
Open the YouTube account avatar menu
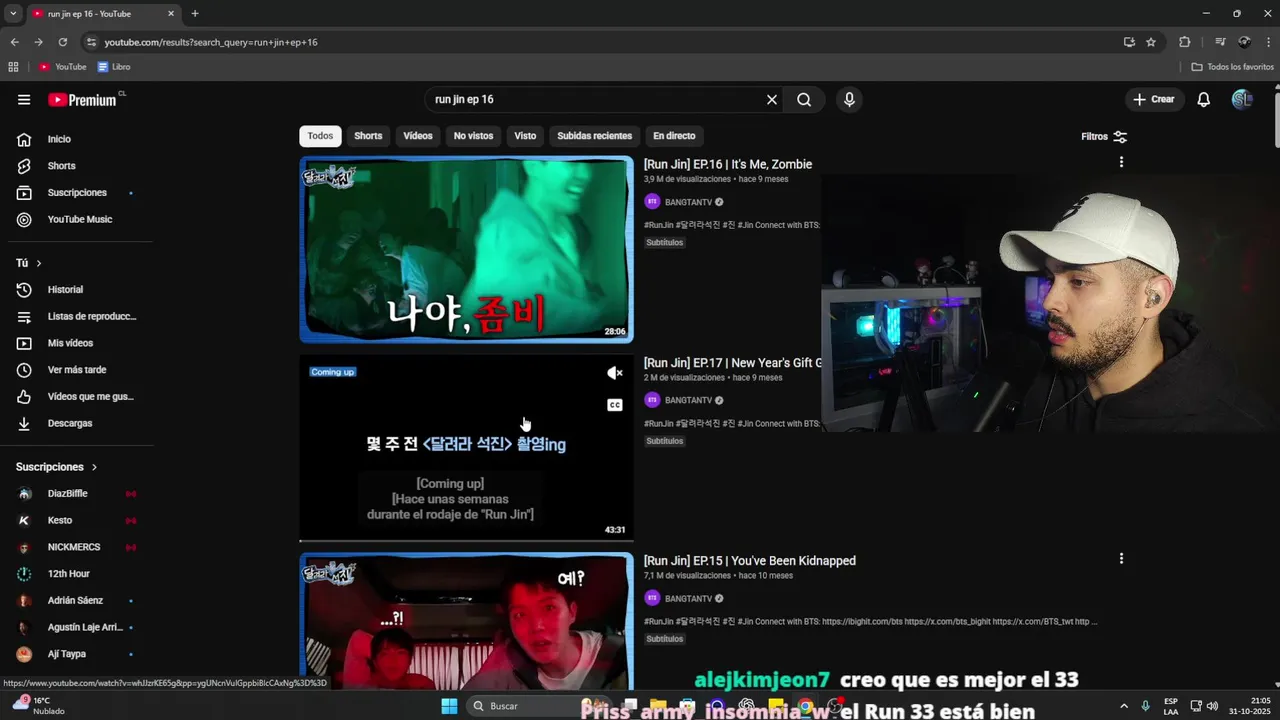coord(1242,100)
